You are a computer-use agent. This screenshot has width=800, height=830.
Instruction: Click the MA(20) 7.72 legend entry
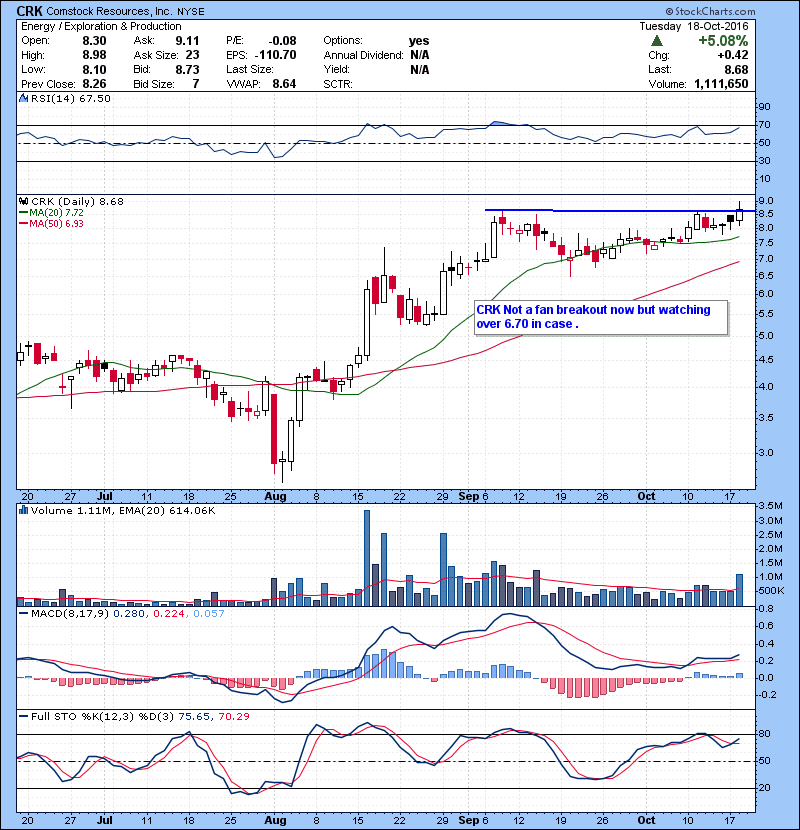coord(51,212)
